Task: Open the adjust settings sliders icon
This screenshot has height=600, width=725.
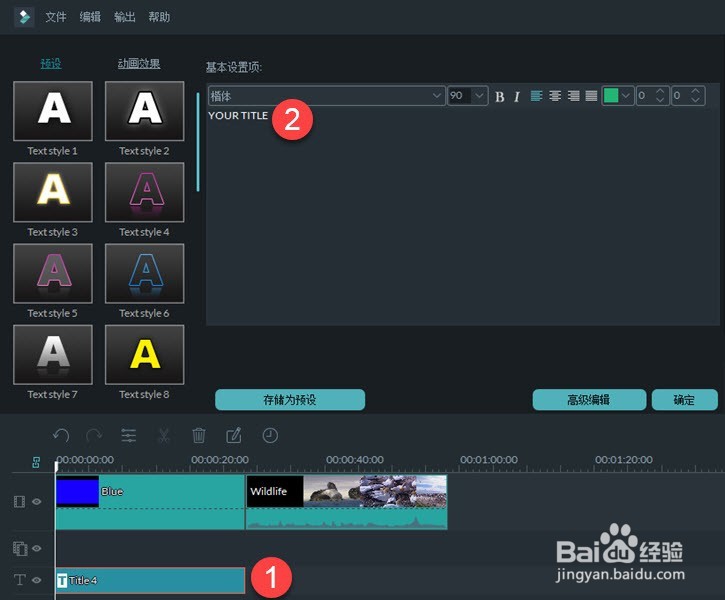Action: 129,435
